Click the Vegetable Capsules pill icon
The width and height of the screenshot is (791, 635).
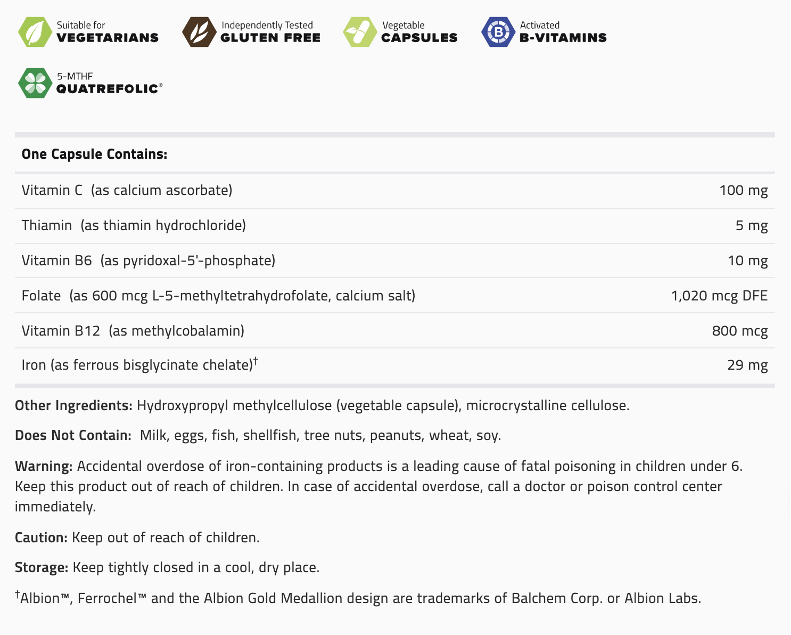[x=360, y=32]
